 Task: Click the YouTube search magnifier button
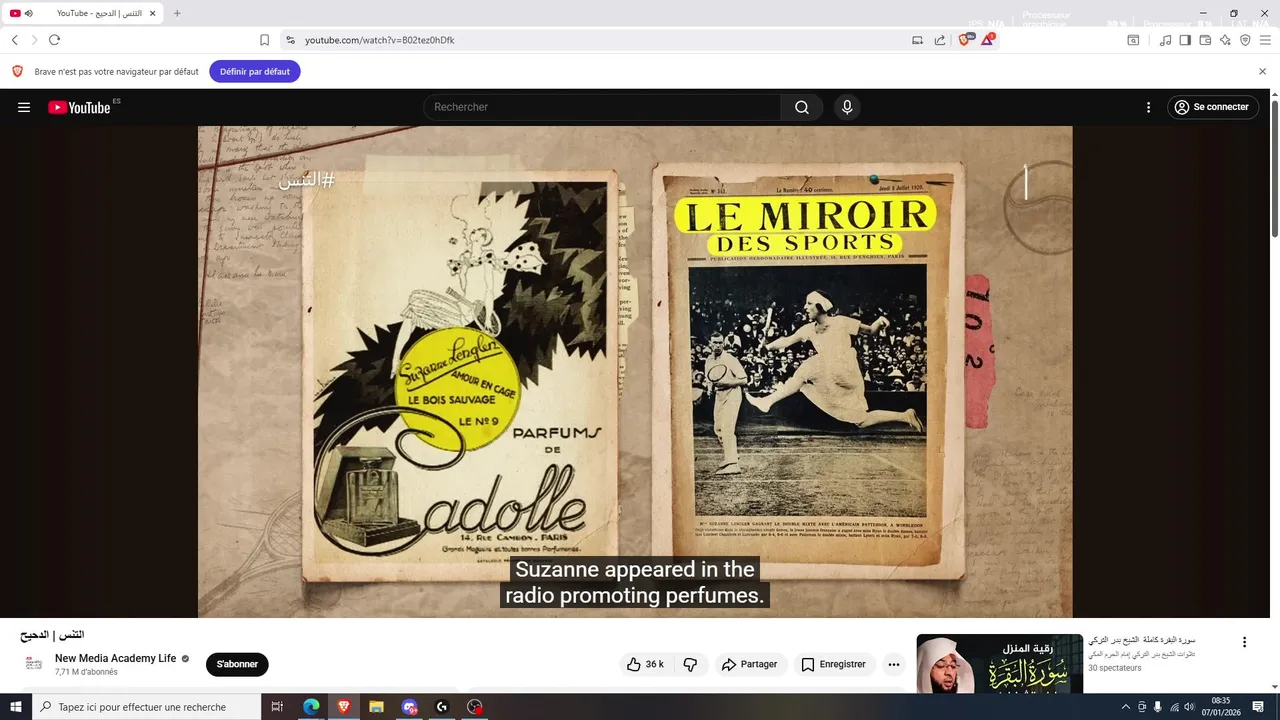(802, 107)
